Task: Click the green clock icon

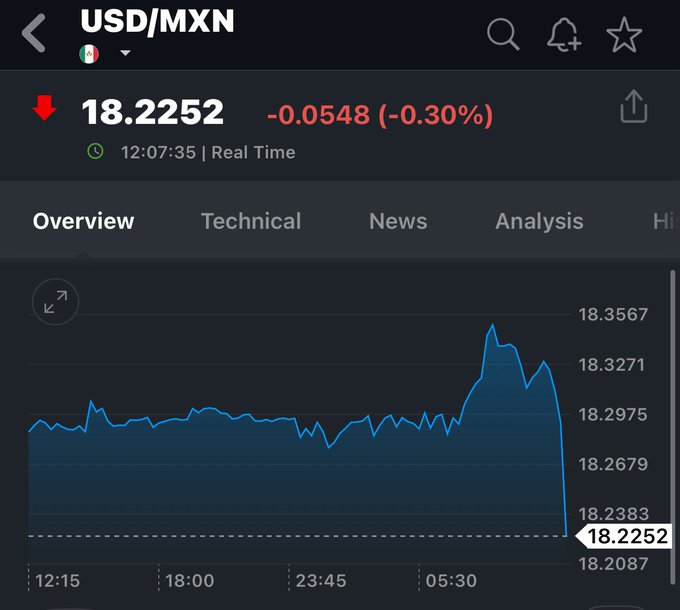Action: (96, 152)
